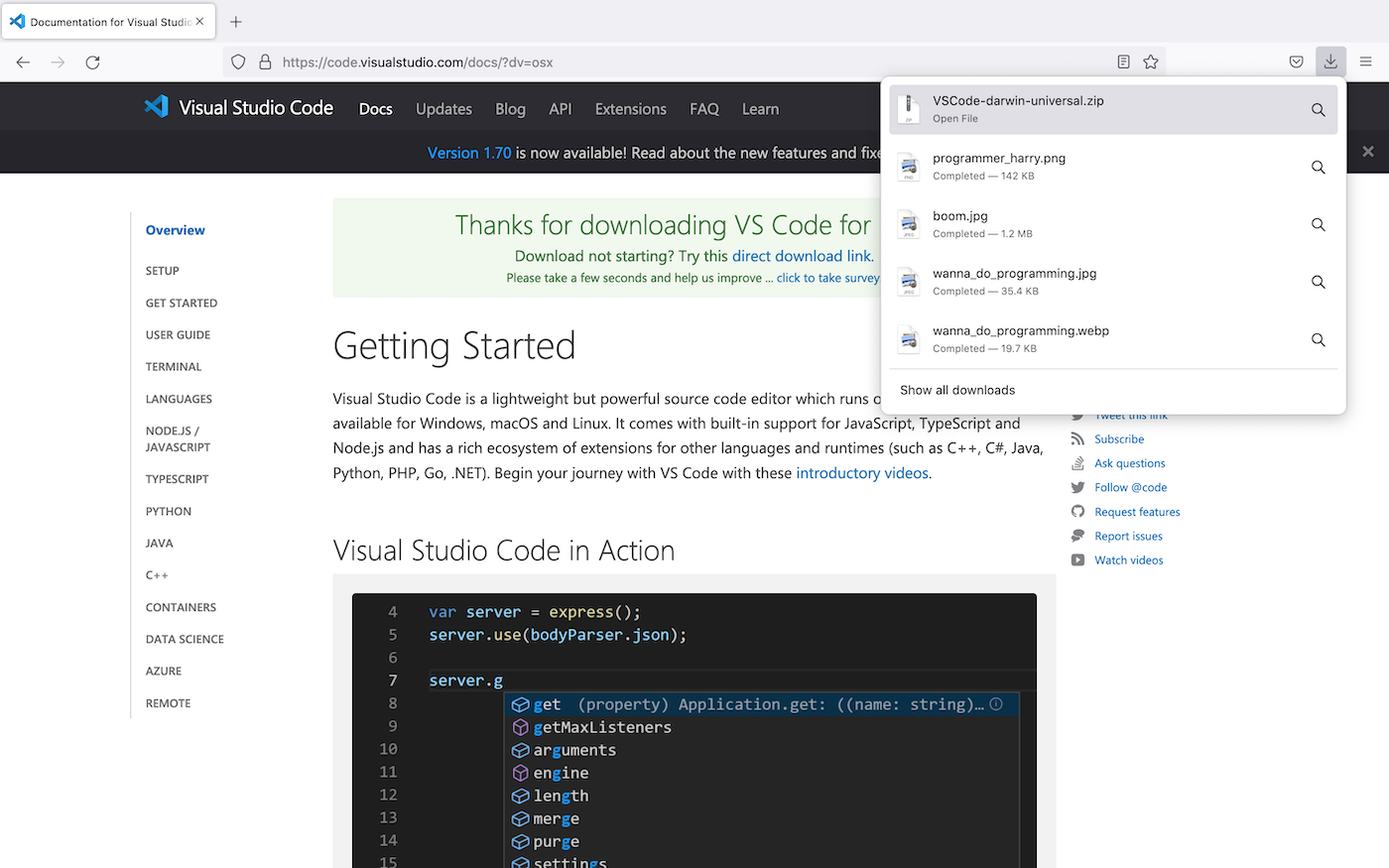
Task: Click the Save to Pocket icon
Action: point(1296,62)
